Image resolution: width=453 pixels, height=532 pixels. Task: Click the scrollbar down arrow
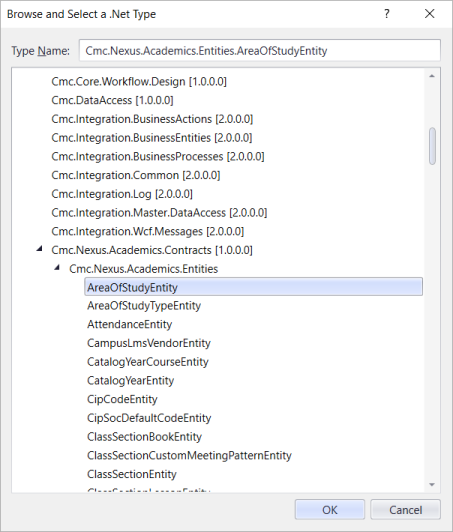pos(432,484)
